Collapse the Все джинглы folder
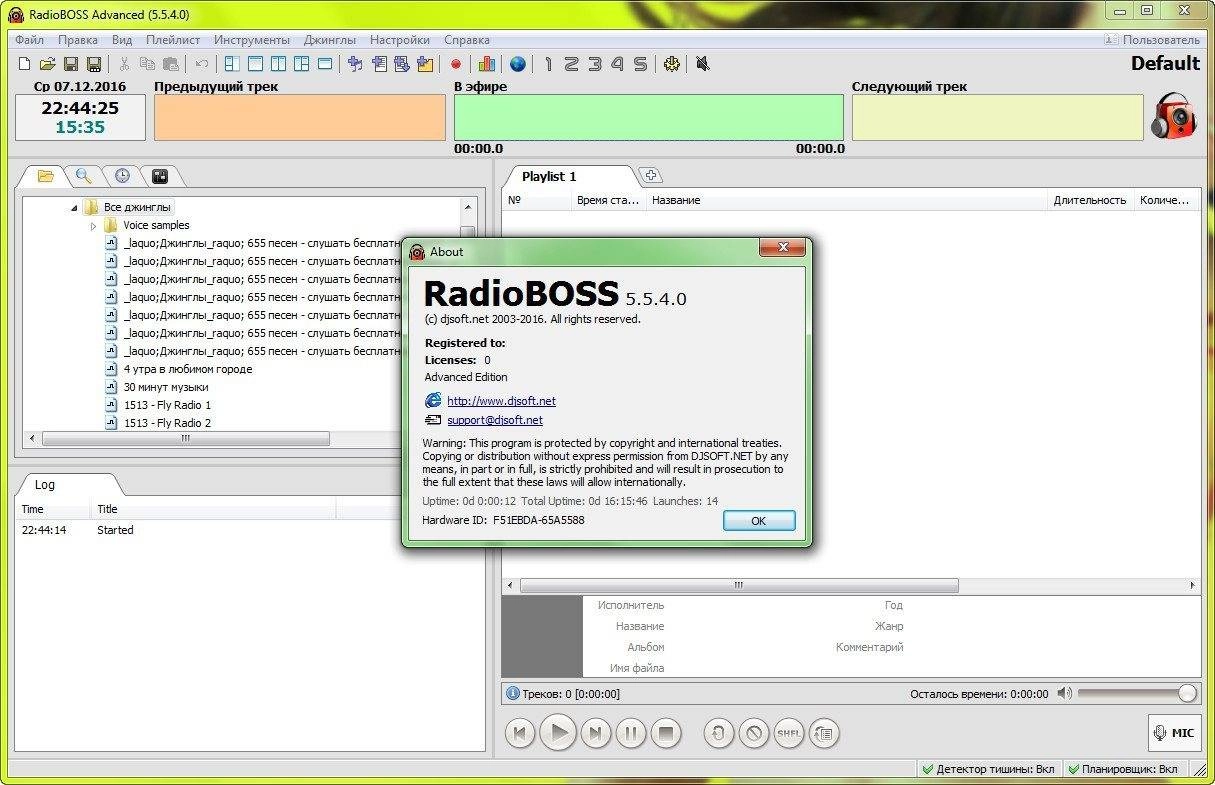1215x785 pixels. [x=75, y=208]
